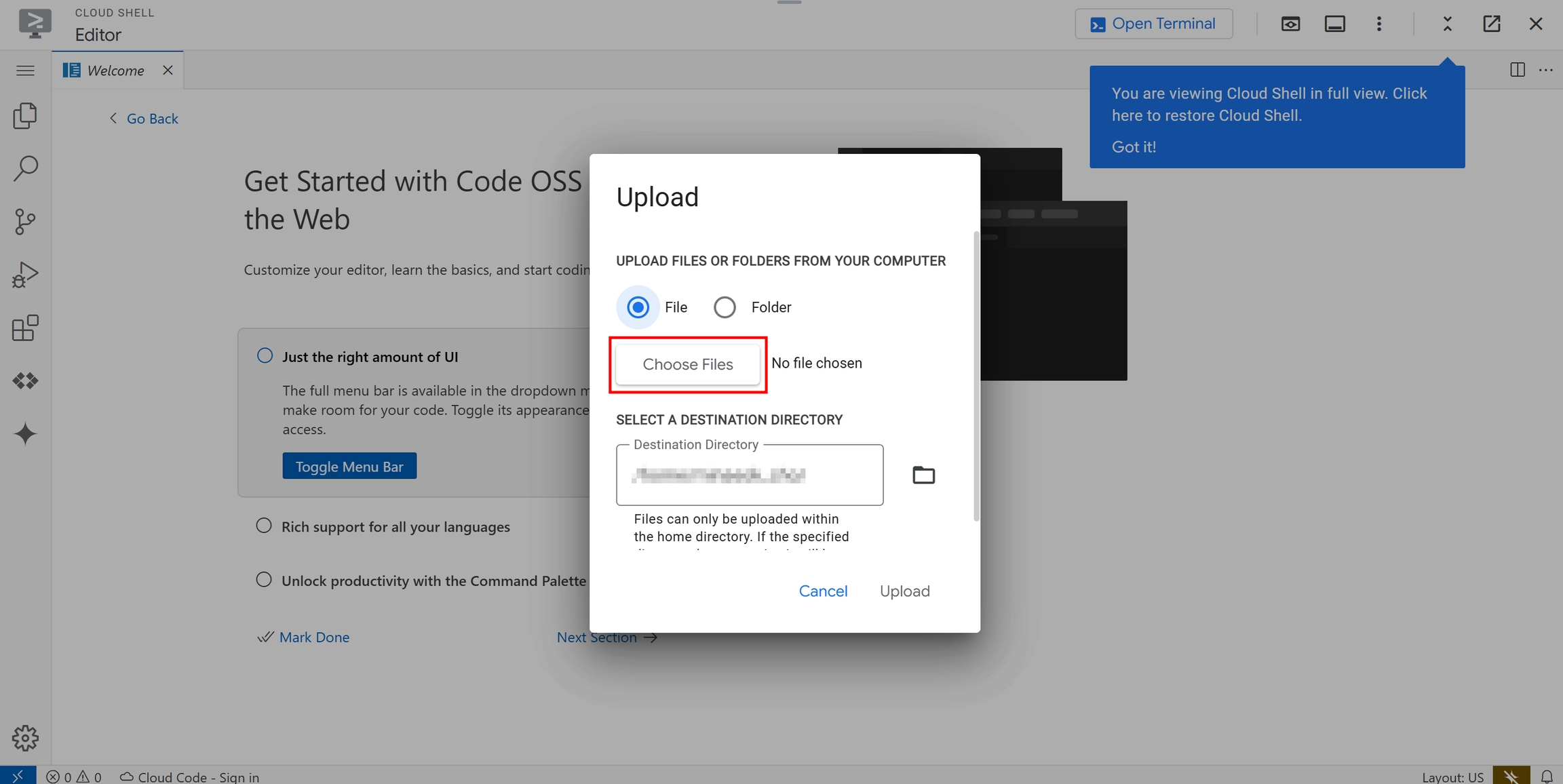This screenshot has width=1563, height=784.
Task: Click the Upload dialog vertical scrollbar
Action: tap(976, 376)
